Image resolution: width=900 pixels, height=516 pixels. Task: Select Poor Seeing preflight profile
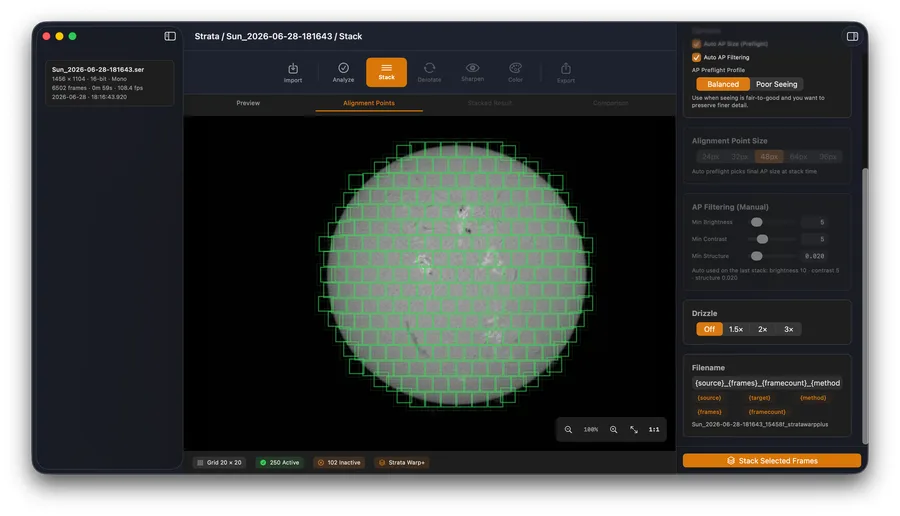pyautogui.click(x=777, y=84)
